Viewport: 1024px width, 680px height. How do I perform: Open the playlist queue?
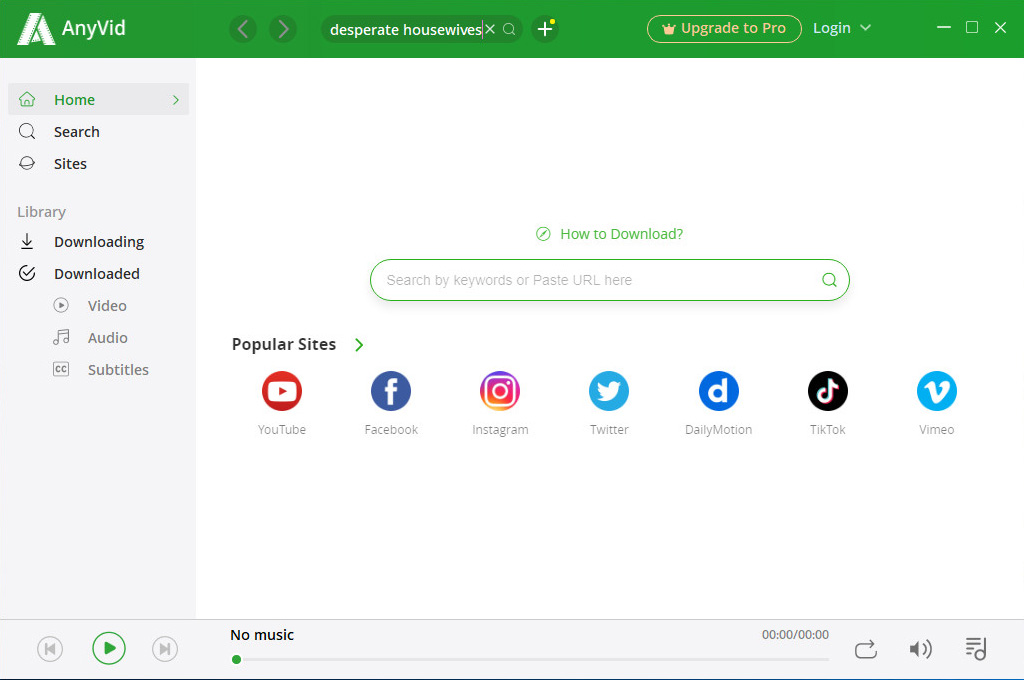pyautogui.click(x=976, y=649)
